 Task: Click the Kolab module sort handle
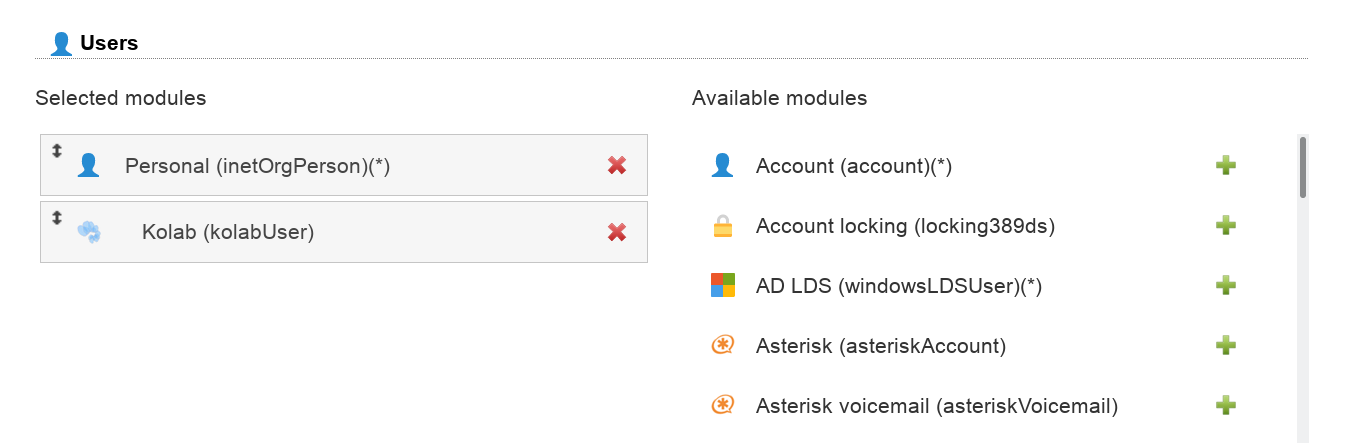tap(57, 217)
